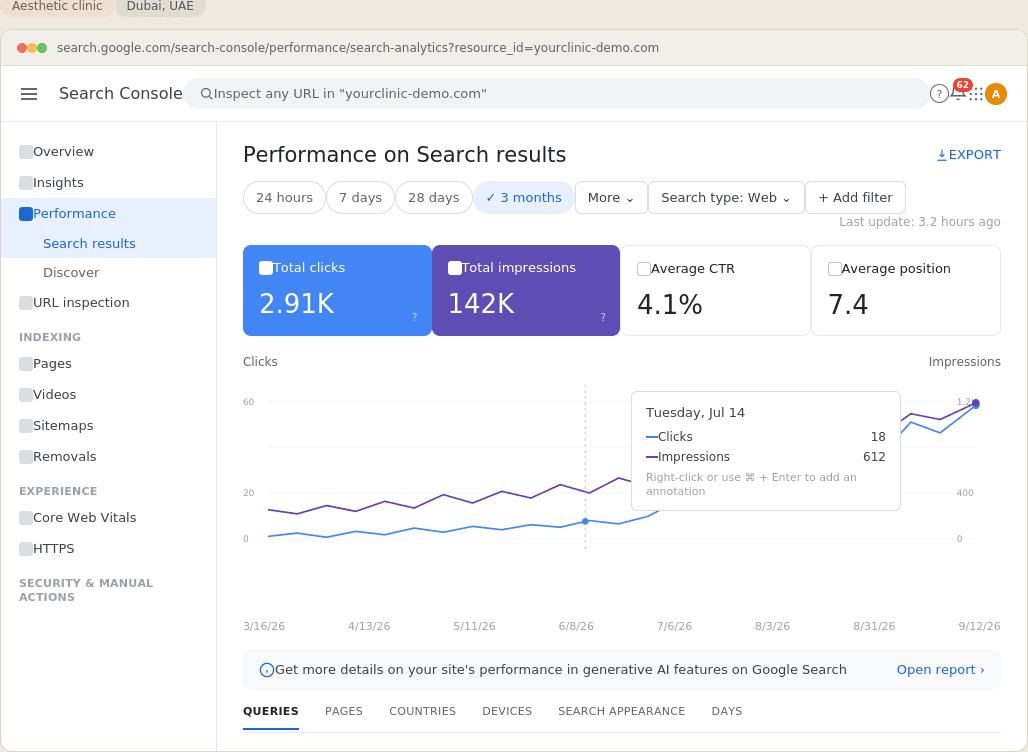Go to Insights page
Image resolution: width=1028 pixels, height=752 pixels.
point(109,183)
